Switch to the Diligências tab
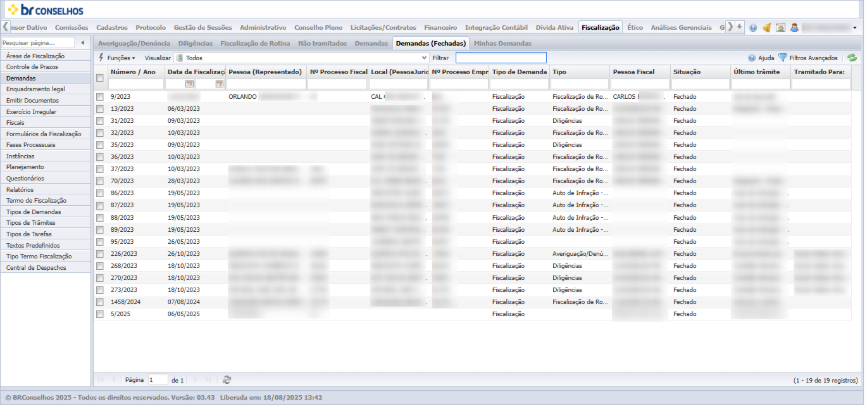Image resolution: width=865 pixels, height=406 pixels. 195,43
